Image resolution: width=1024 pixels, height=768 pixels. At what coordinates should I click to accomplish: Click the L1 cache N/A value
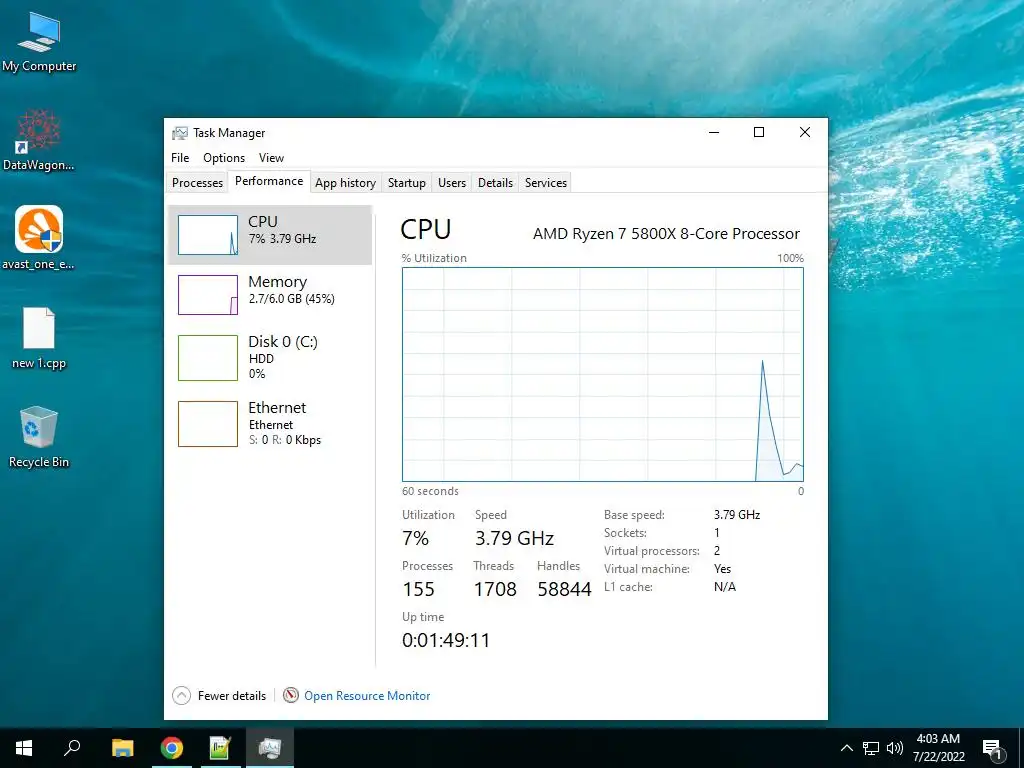725,587
